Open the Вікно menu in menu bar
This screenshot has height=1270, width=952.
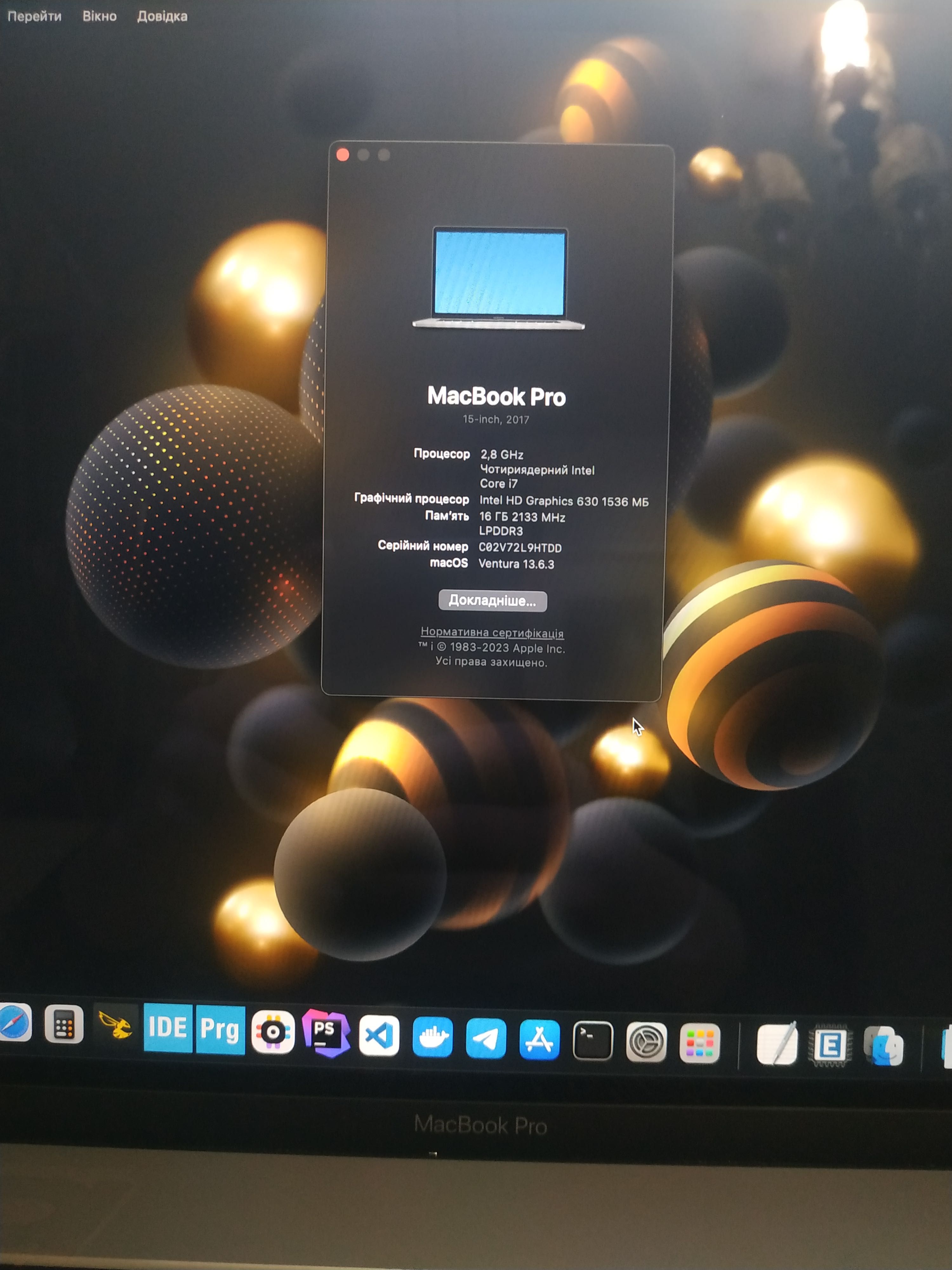(99, 16)
